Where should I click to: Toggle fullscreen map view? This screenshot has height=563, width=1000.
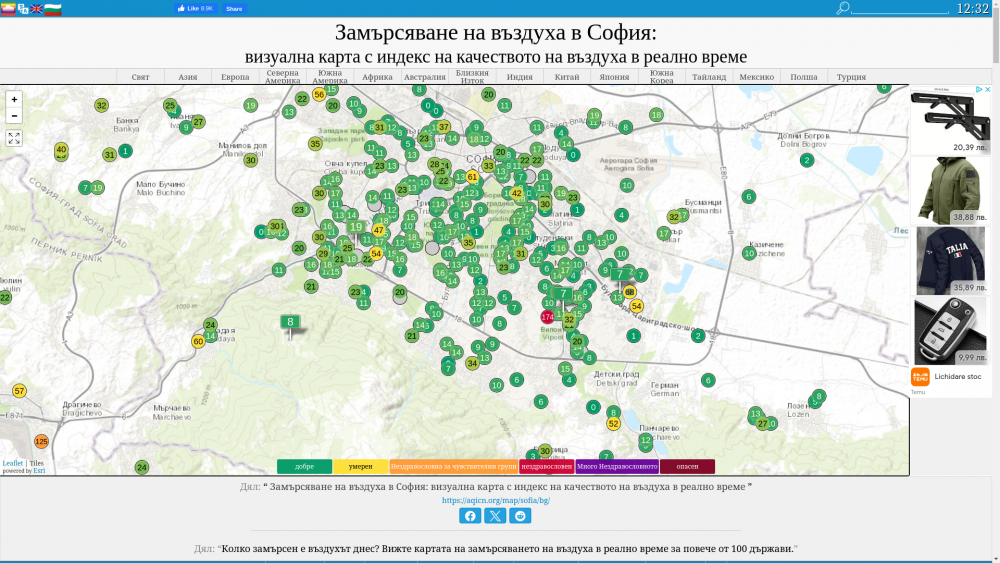(14, 138)
